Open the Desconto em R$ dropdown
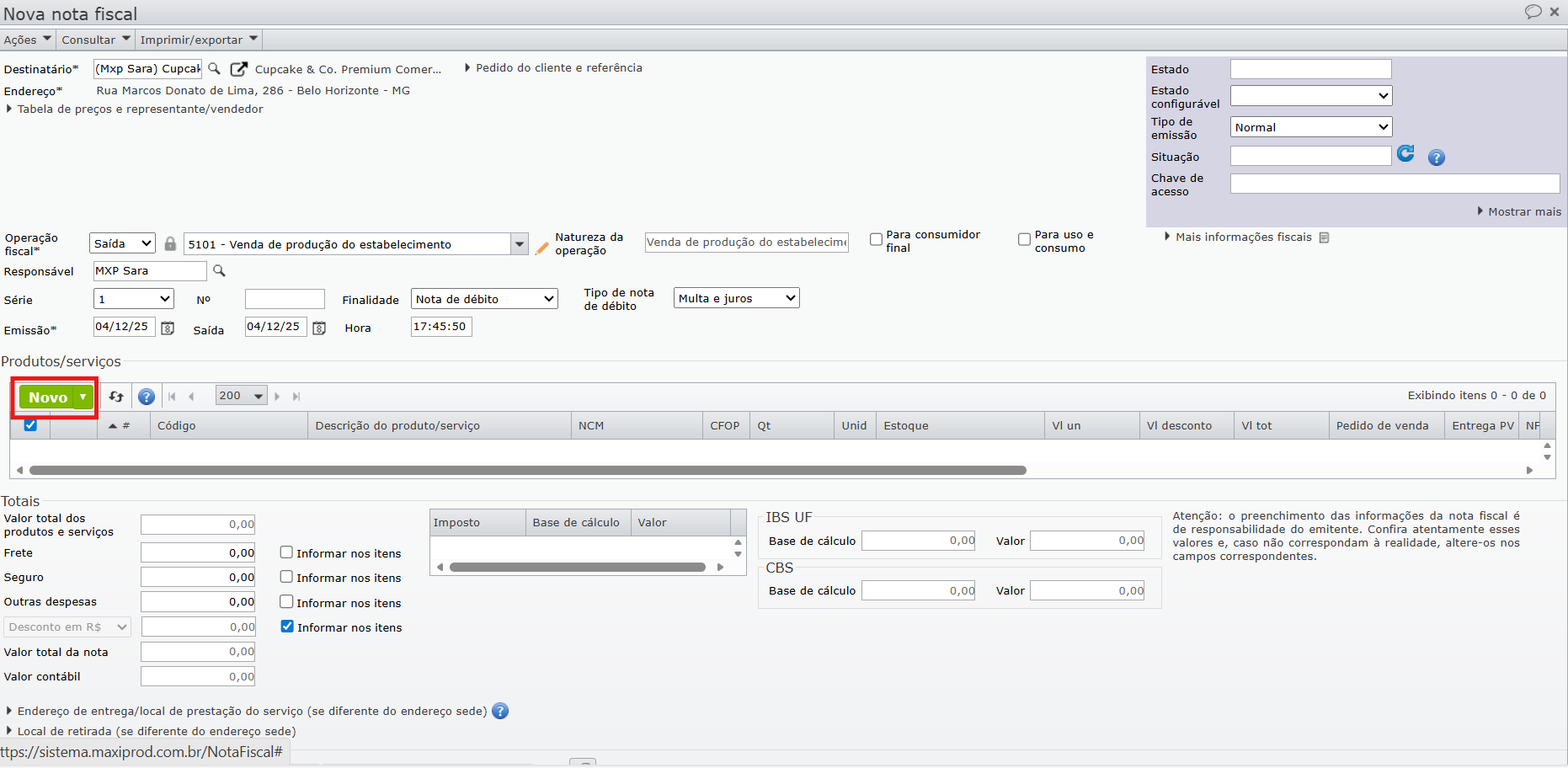The height and width of the screenshot is (768, 1568). coord(67,627)
